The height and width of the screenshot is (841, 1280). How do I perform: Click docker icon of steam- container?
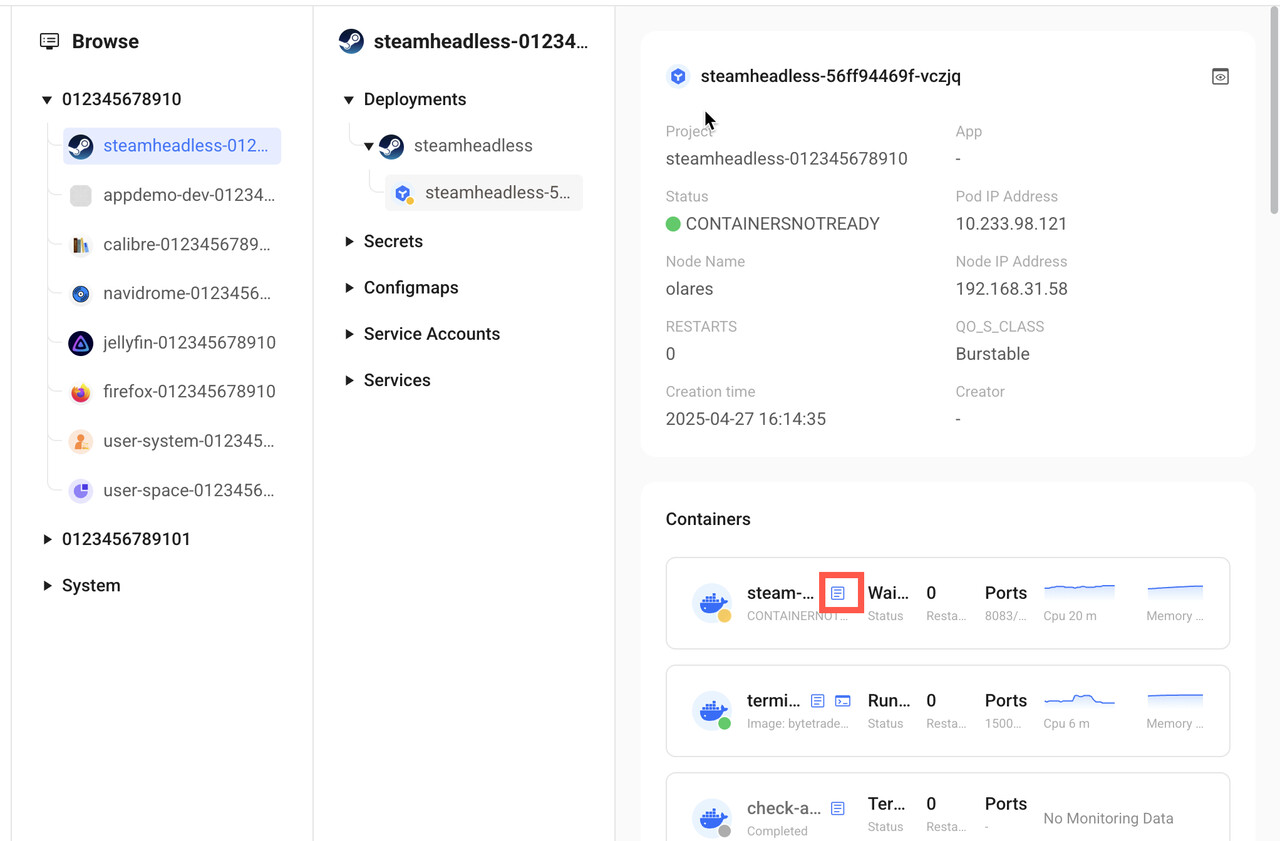tap(712, 603)
